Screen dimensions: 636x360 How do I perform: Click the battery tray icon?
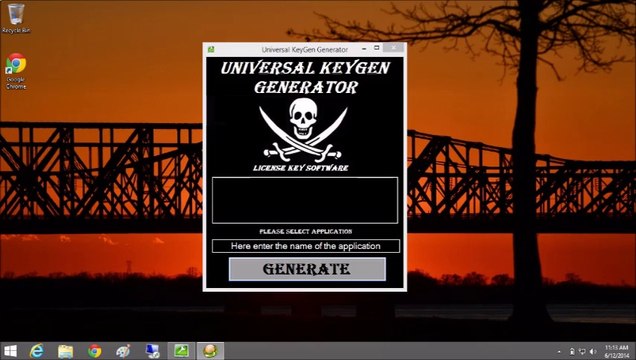[572, 351]
